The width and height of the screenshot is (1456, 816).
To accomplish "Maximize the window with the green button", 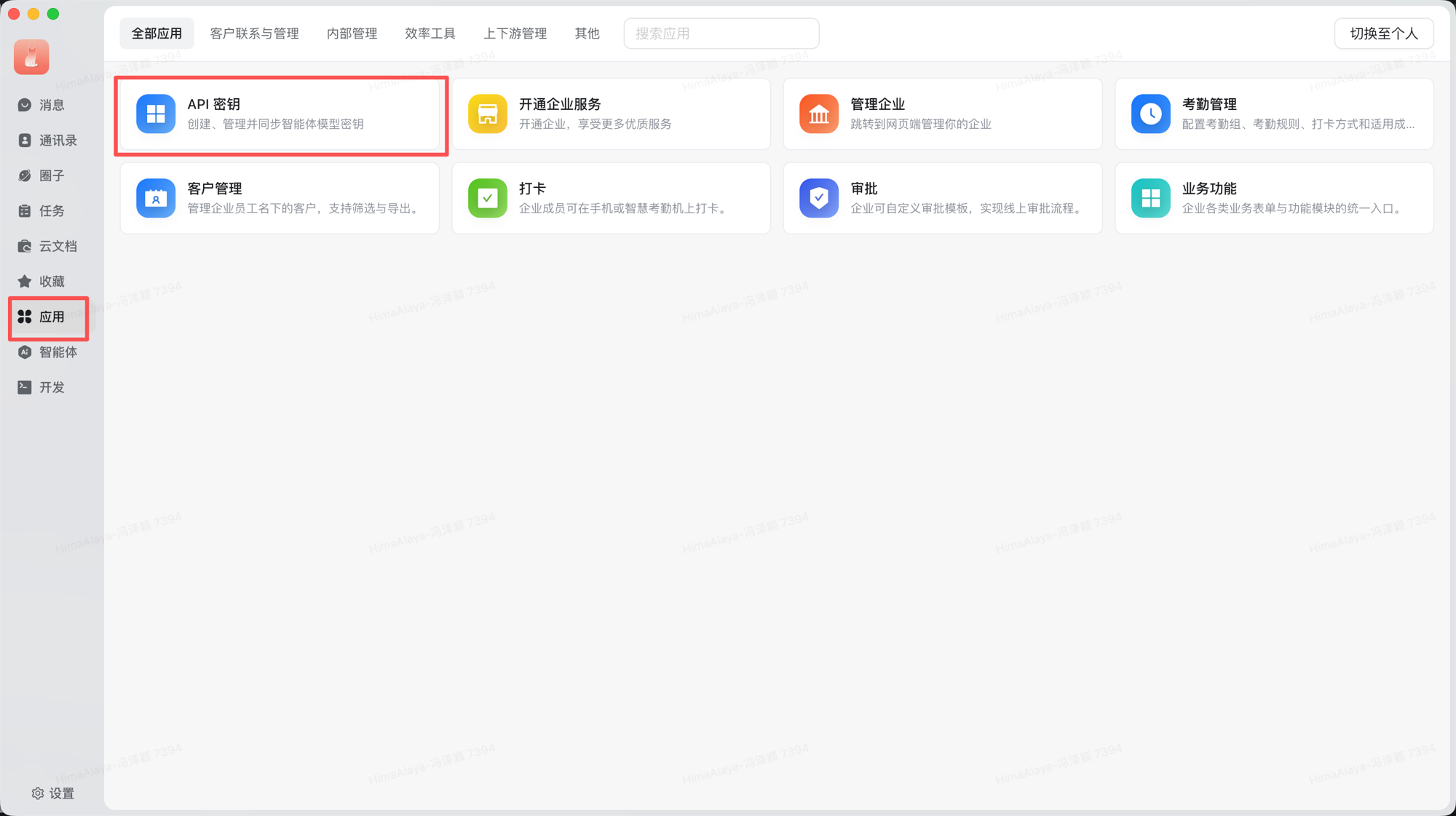I will pos(53,14).
